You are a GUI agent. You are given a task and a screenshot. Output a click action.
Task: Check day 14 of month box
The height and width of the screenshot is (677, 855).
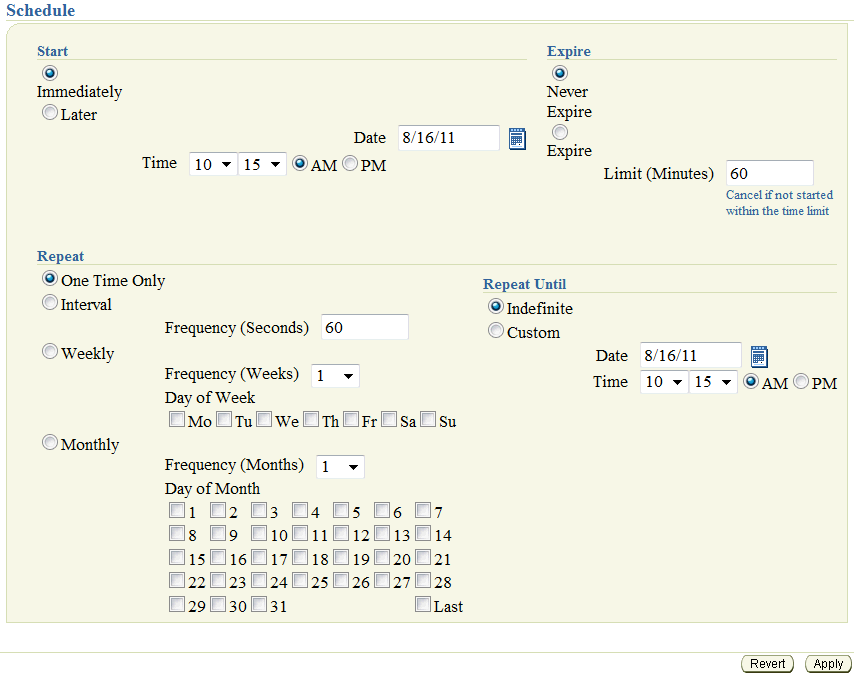click(423, 533)
